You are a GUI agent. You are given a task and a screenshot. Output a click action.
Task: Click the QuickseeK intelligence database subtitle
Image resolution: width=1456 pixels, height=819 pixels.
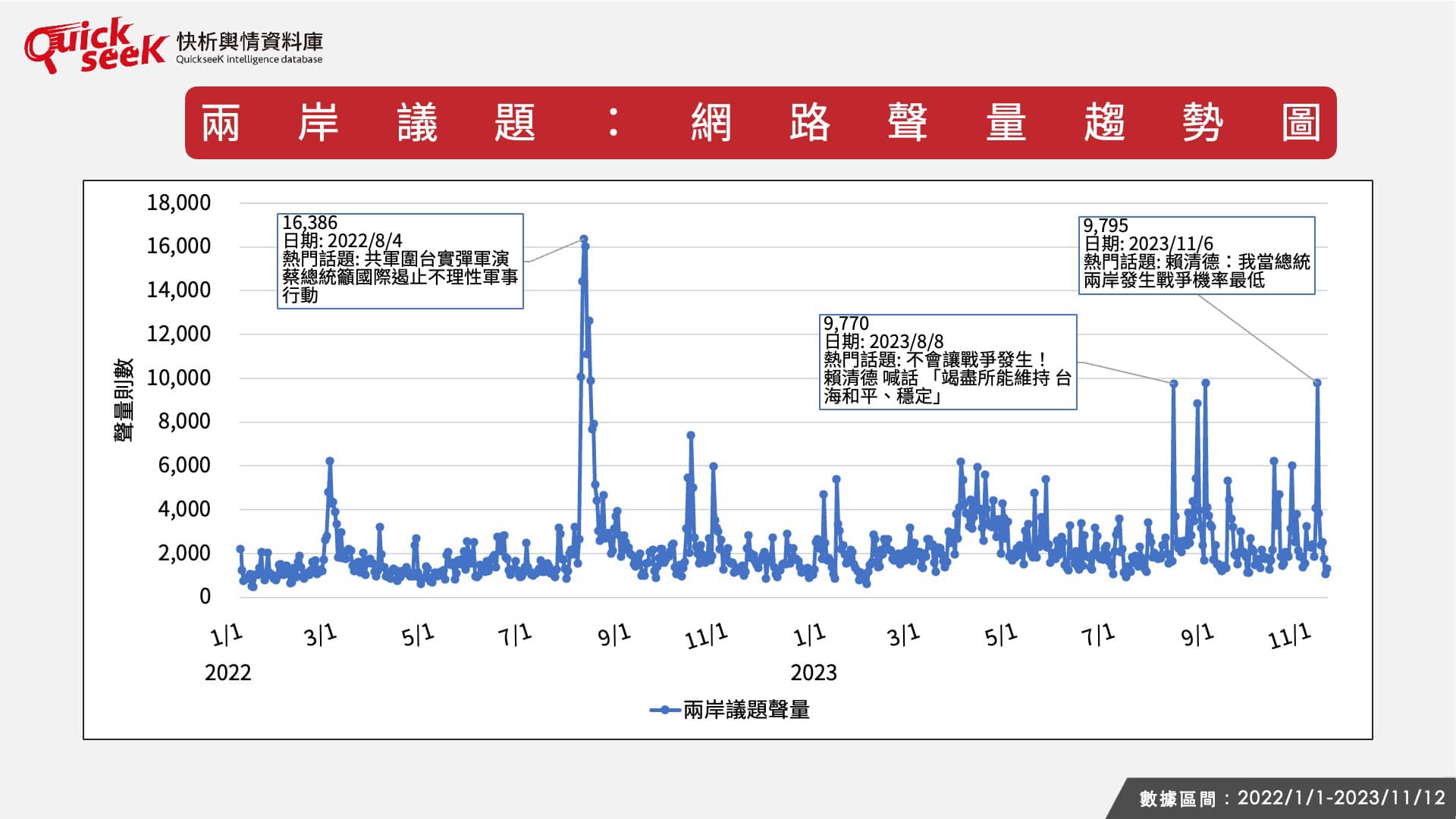point(249,59)
